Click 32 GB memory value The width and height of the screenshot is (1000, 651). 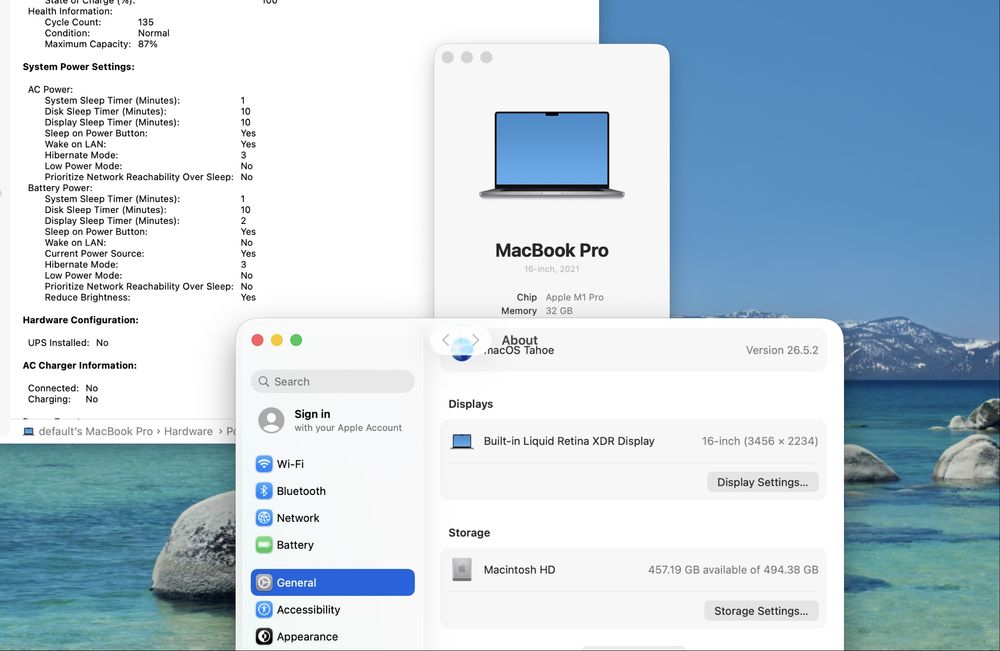pyautogui.click(x=559, y=311)
